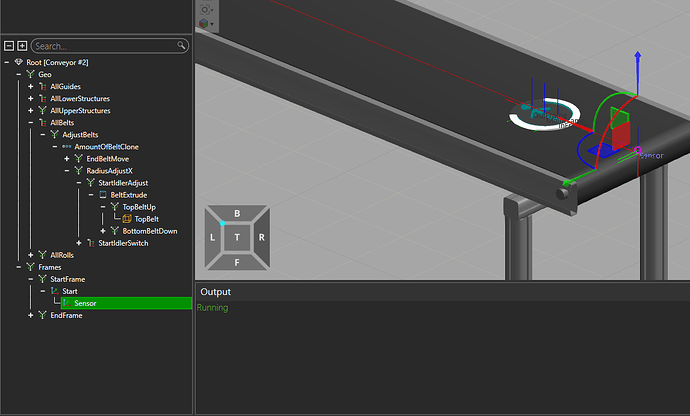Click the L face on the view cube

tap(213, 238)
